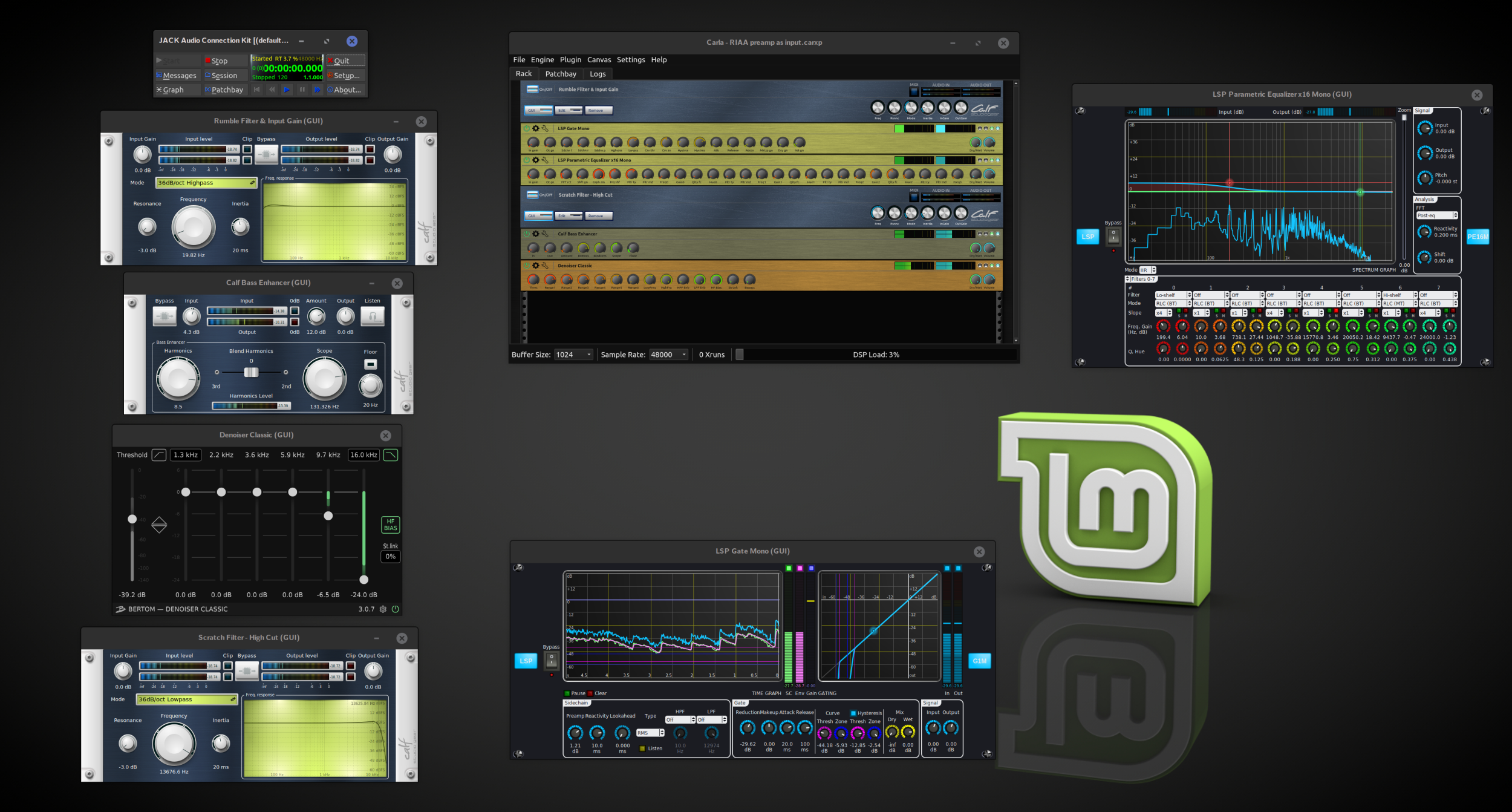Open the Plugin menu in Carla
Screen dimensions: 1512x812
coord(570,60)
